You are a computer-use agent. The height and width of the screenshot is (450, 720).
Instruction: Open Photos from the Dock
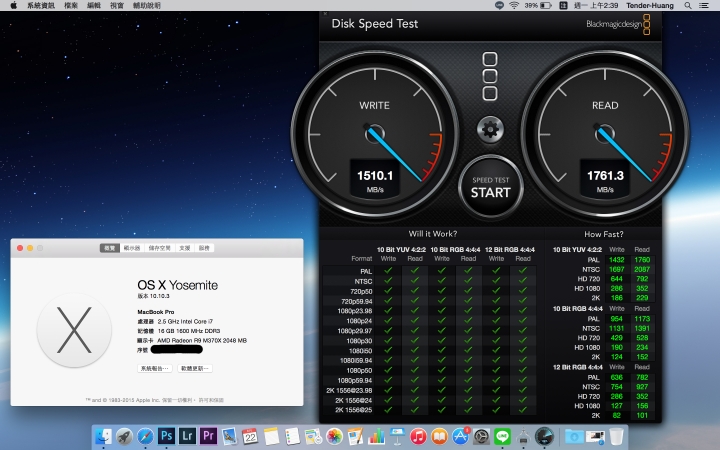[x=334, y=436]
